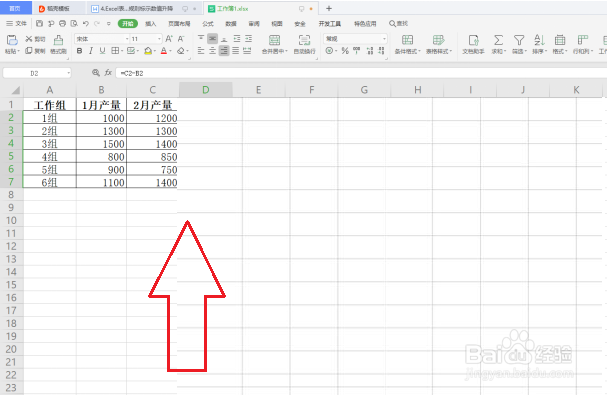Switch to the Insert (插入) ribbon tab
This screenshot has width=607, height=395.
click(x=151, y=24)
